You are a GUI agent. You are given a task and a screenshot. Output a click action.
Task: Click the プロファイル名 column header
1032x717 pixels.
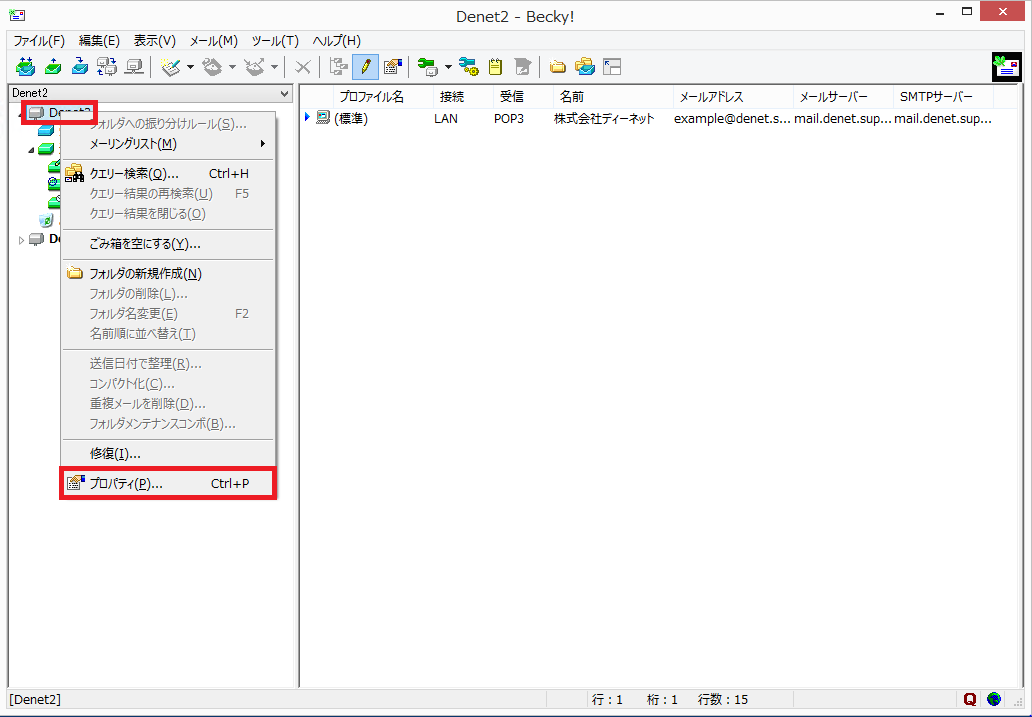[x=383, y=97]
